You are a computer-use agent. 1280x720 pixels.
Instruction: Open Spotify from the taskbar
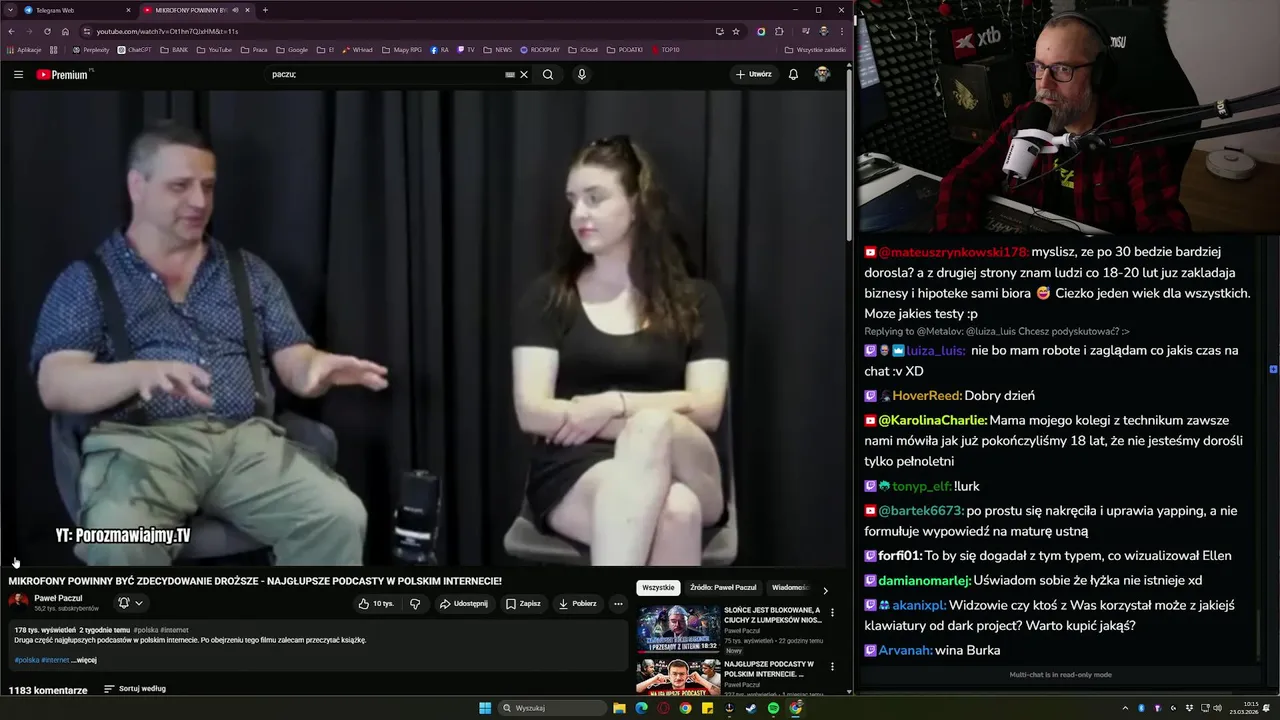tap(773, 708)
